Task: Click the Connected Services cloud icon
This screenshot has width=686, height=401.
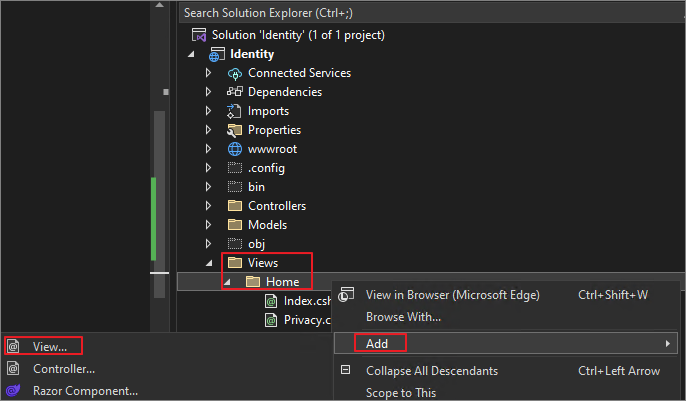Action: click(x=234, y=73)
